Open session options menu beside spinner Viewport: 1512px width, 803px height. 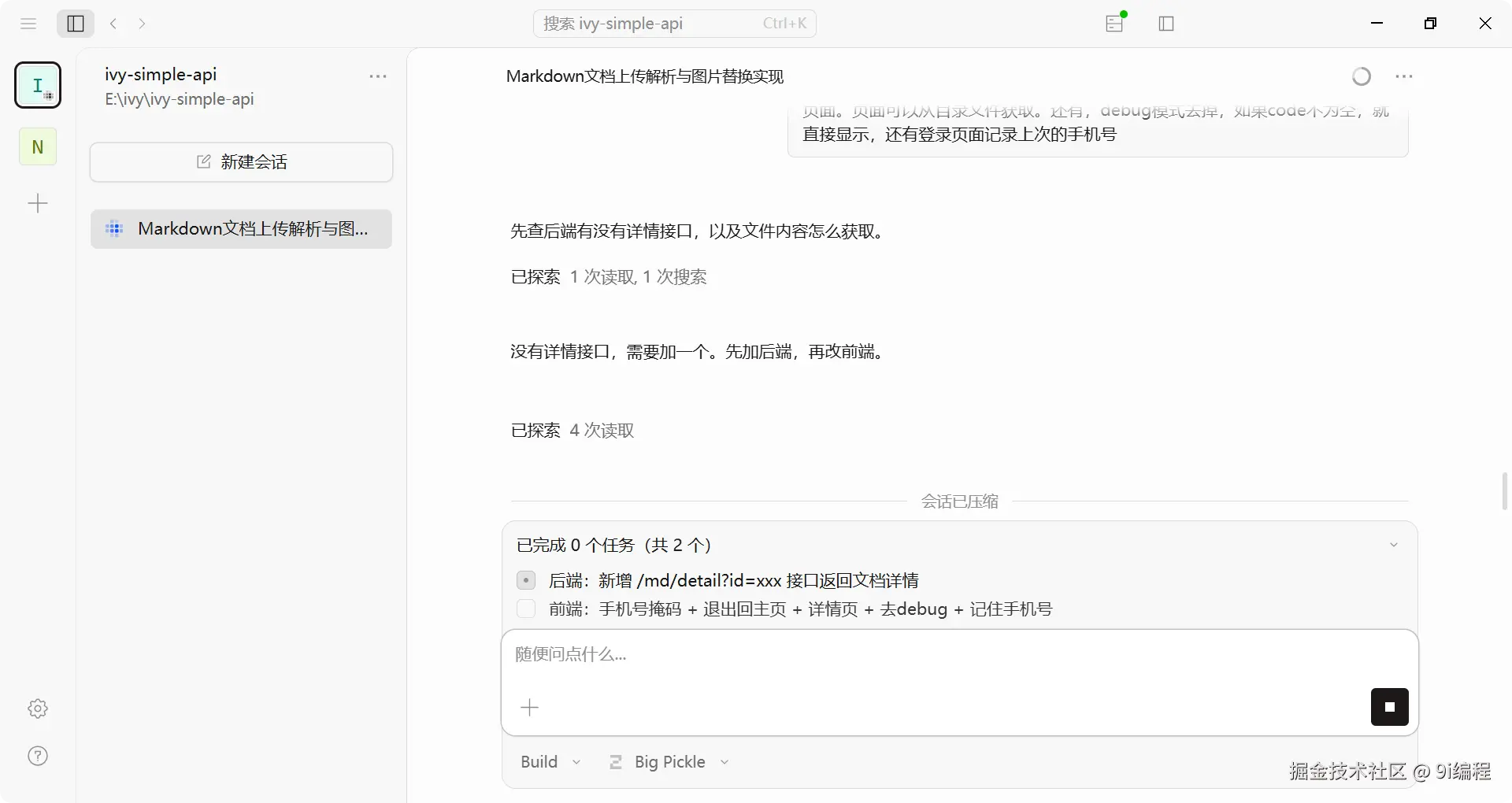point(1404,76)
